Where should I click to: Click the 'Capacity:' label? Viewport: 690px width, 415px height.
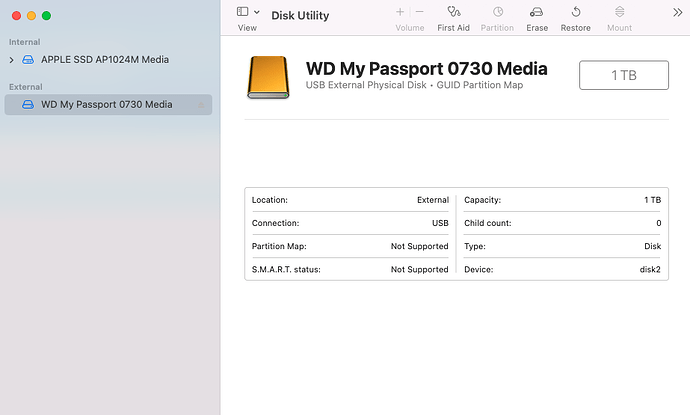pyautogui.click(x=482, y=200)
